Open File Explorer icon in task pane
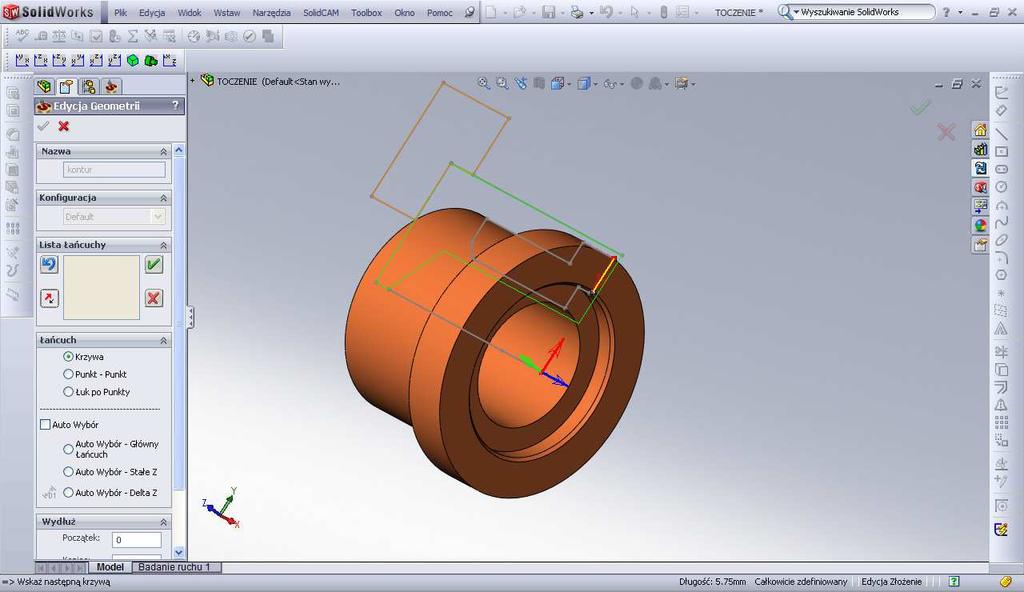The image size is (1024, 592). coord(980,168)
